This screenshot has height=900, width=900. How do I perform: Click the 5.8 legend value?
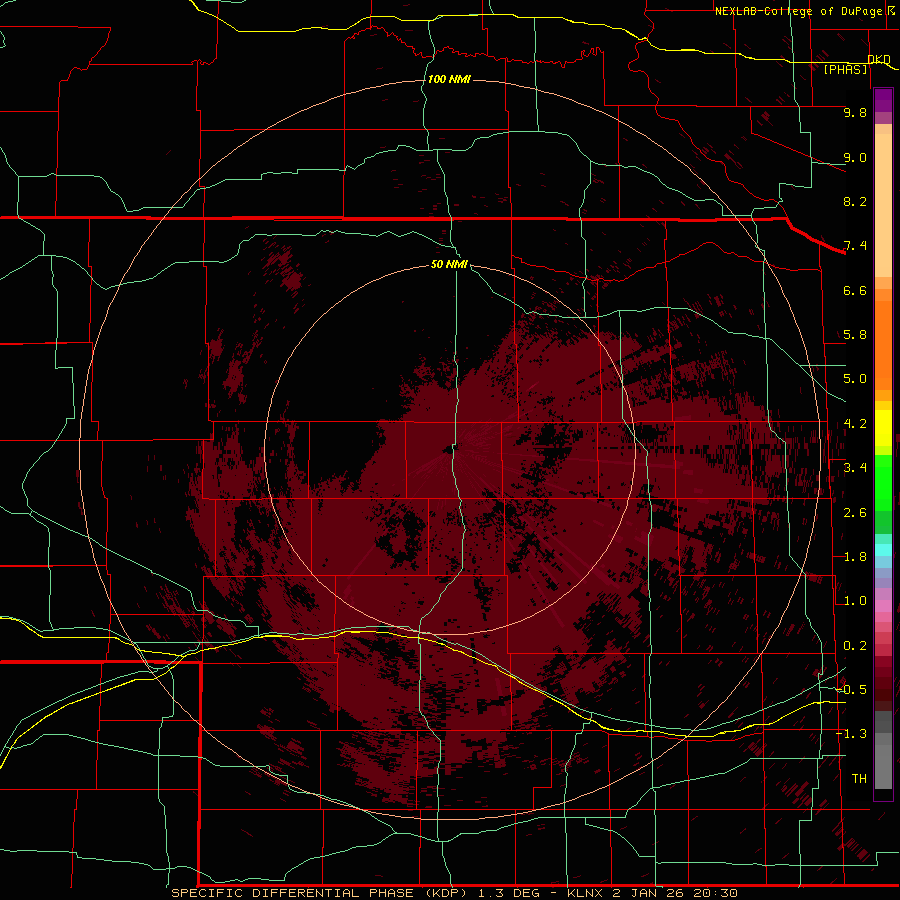coord(855,335)
